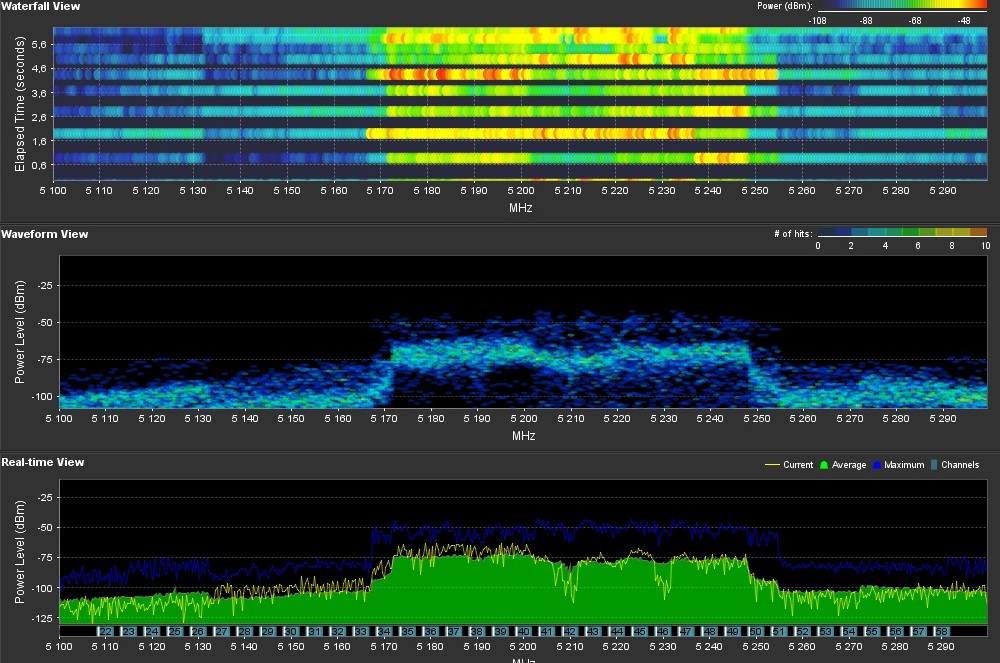Viewport: 1000px width, 663px height.
Task: Click the '10' end of the hits scale
Action: tap(984, 243)
